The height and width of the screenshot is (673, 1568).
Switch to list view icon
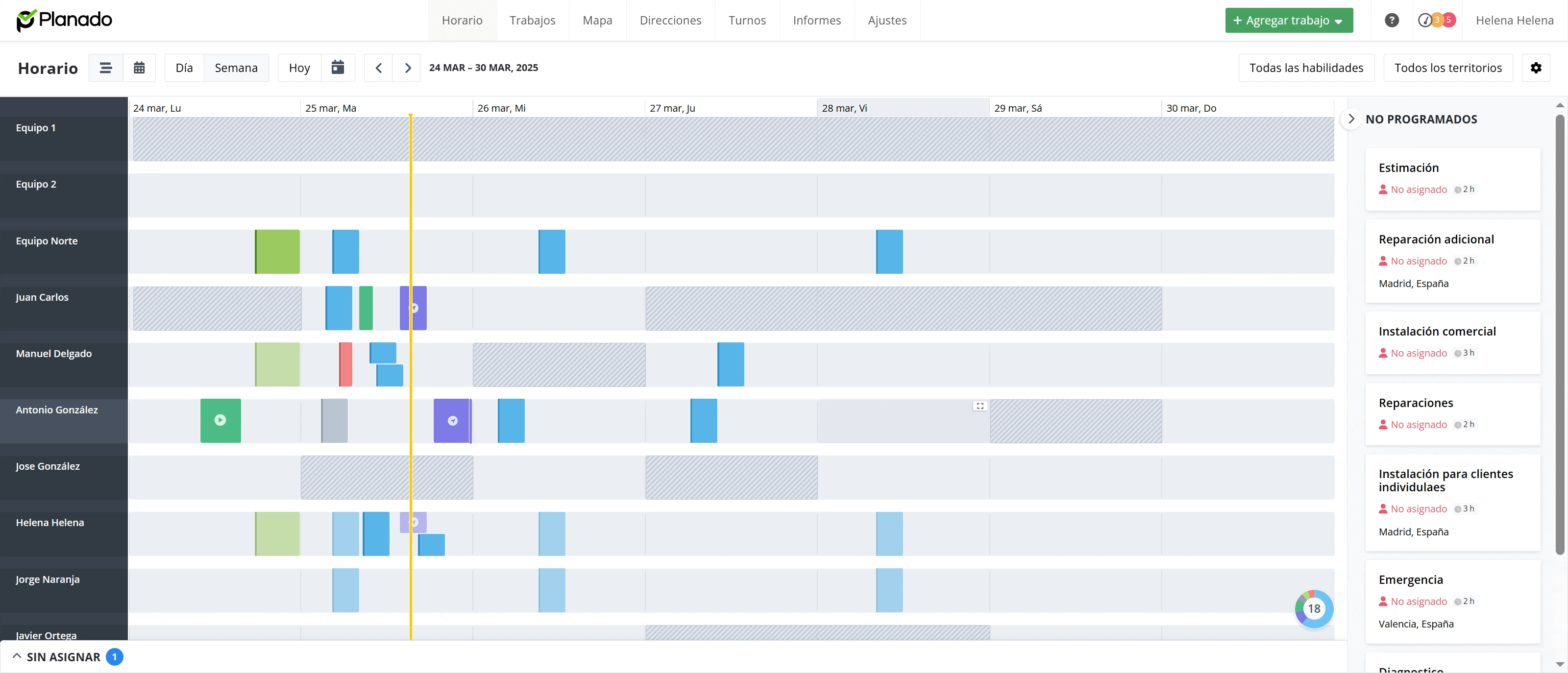[x=106, y=68]
